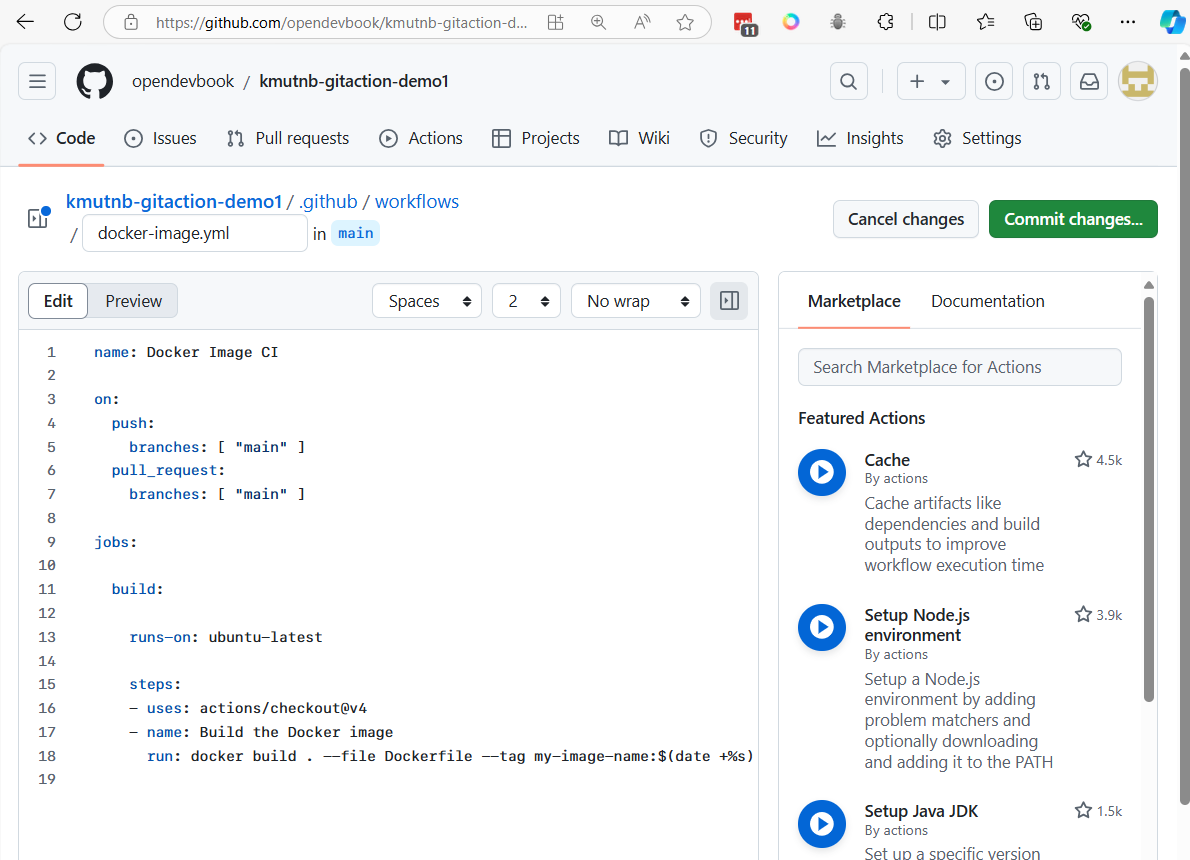This screenshot has height=860, width=1190.
Task: Open the Pull requests shortcut icon in header
Action: [x=1041, y=81]
